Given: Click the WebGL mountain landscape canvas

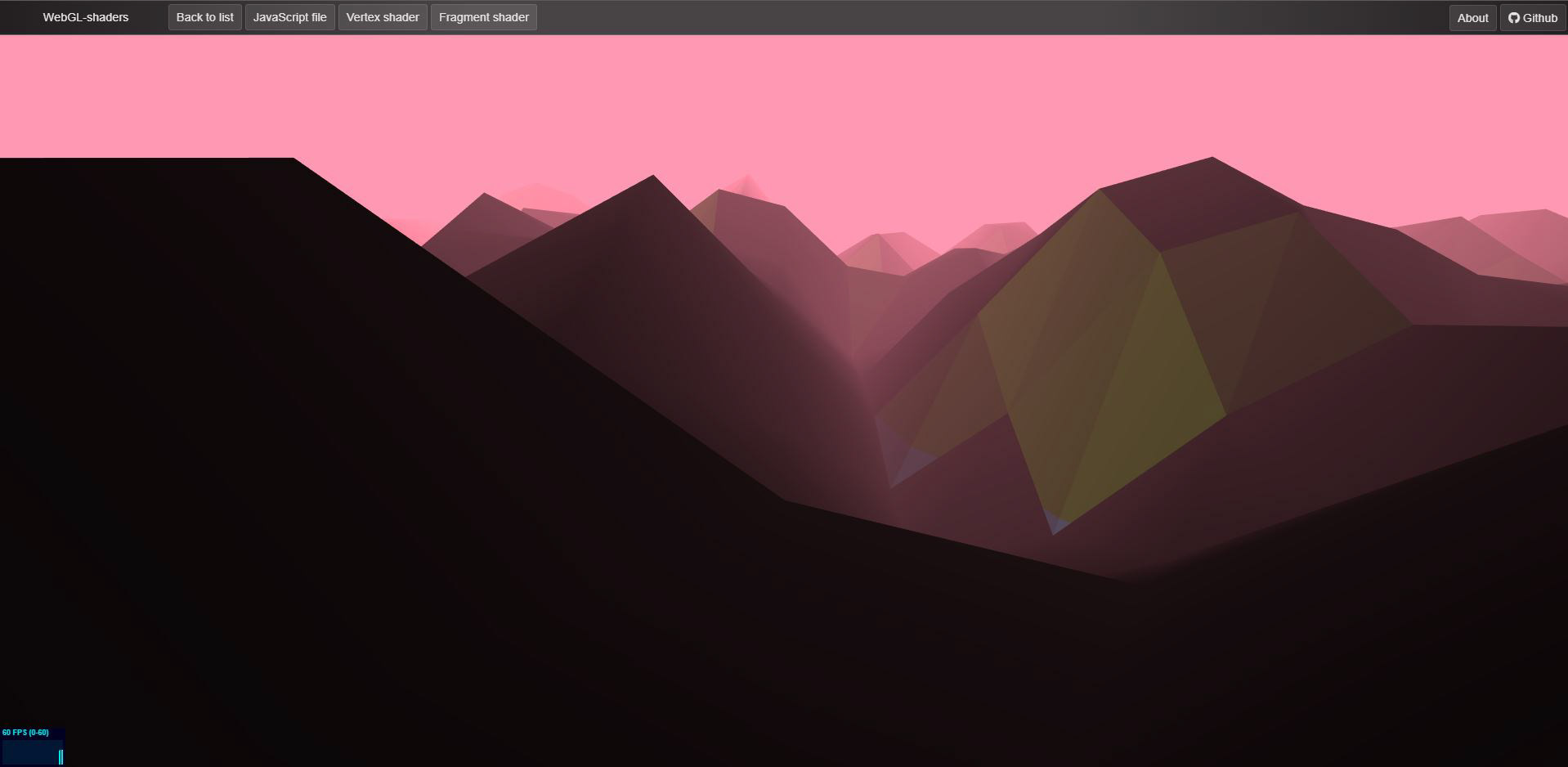Looking at the screenshot, I should [x=784, y=401].
